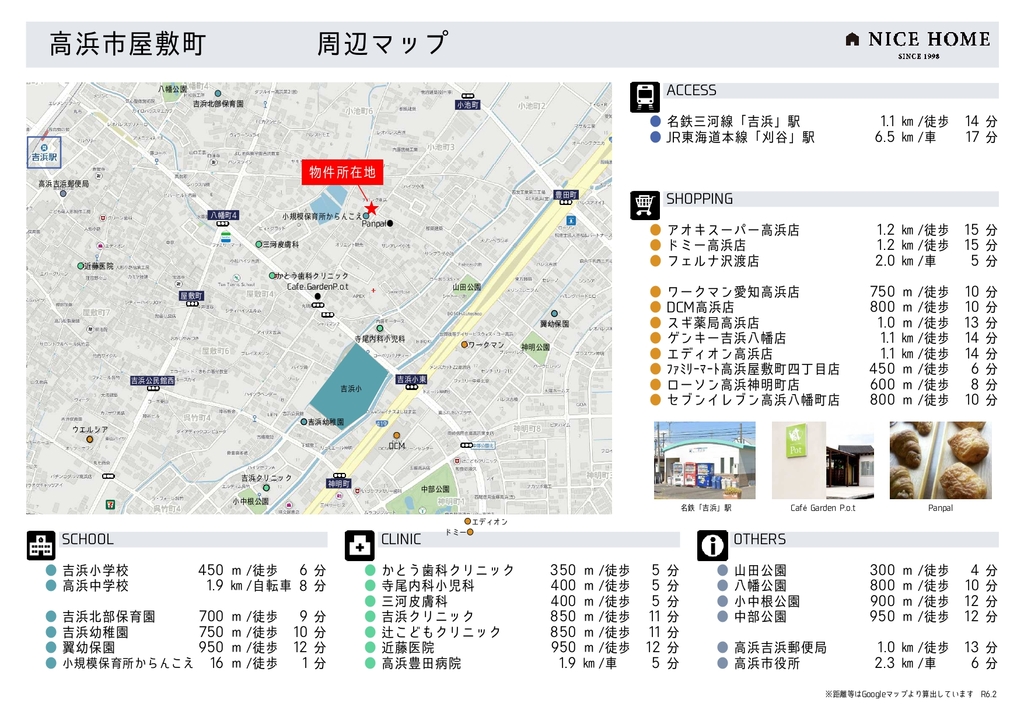Image resolution: width=1024 pixels, height=724 pixels.
Task: Select the ゲンキー吉浜八幡店 row
Action: click(x=824, y=338)
